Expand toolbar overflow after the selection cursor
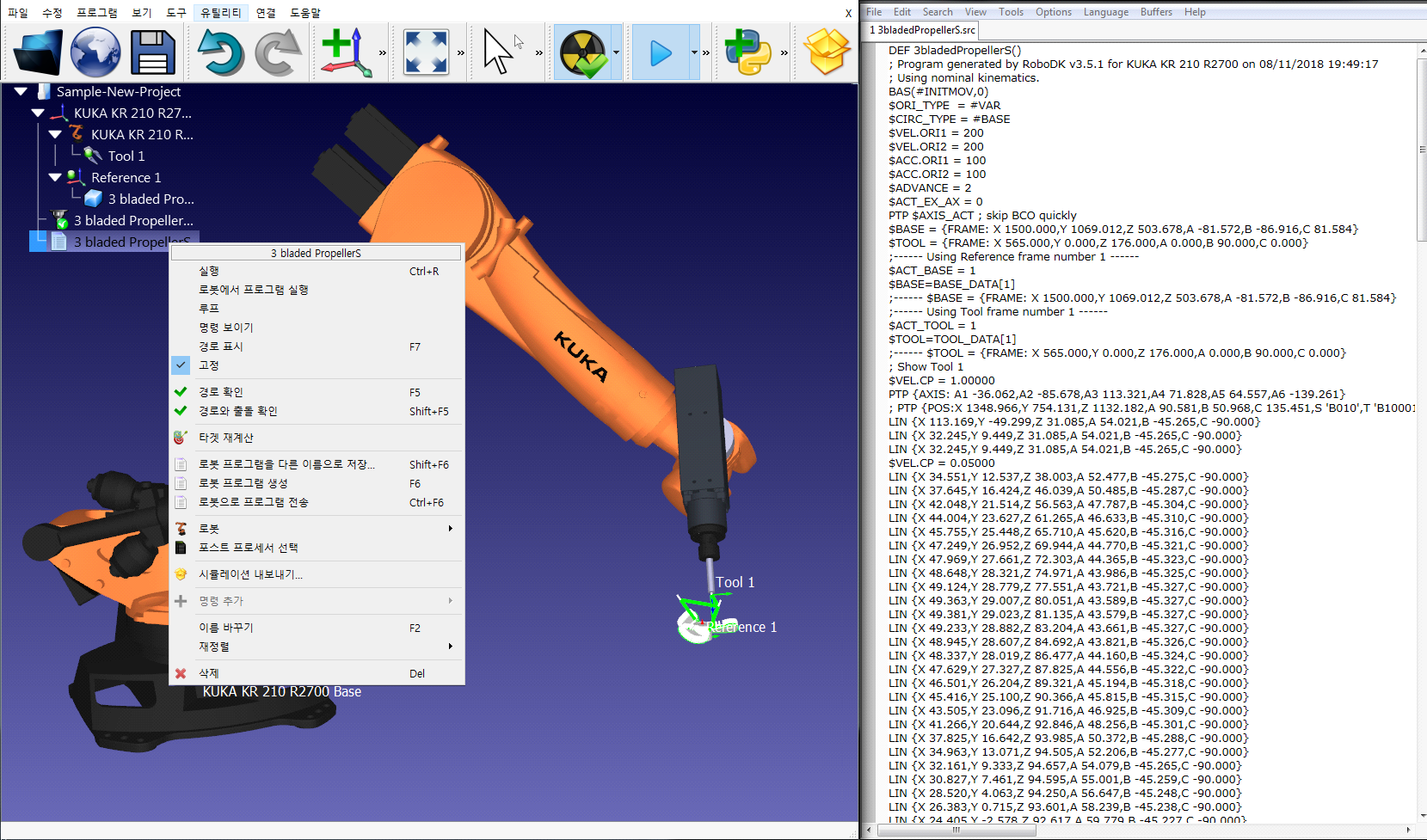The width and height of the screenshot is (1427, 840). 539,52
